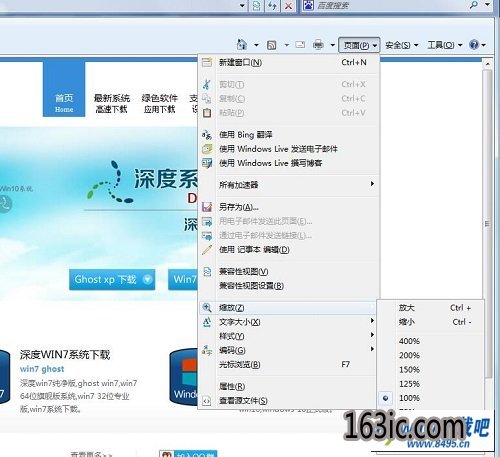
Task: Click the Home page toolbar icon
Action: coord(242,44)
